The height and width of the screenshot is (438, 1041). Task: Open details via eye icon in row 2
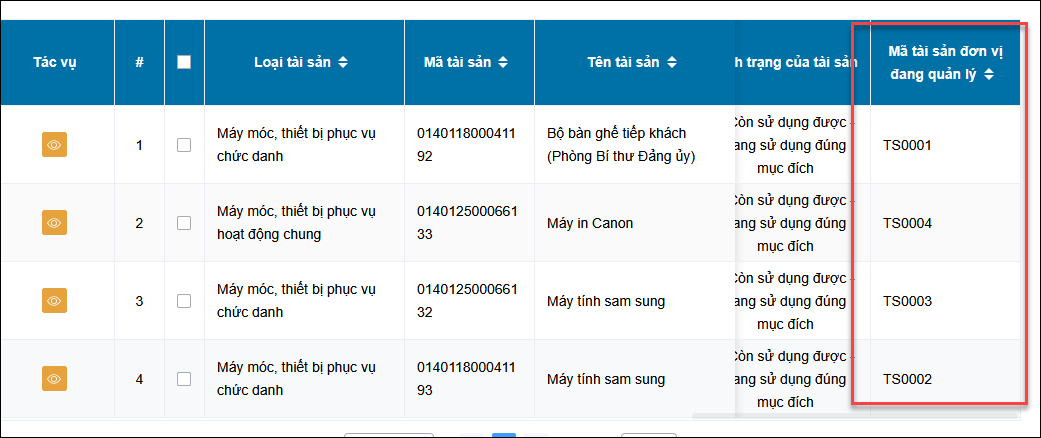coord(55,223)
